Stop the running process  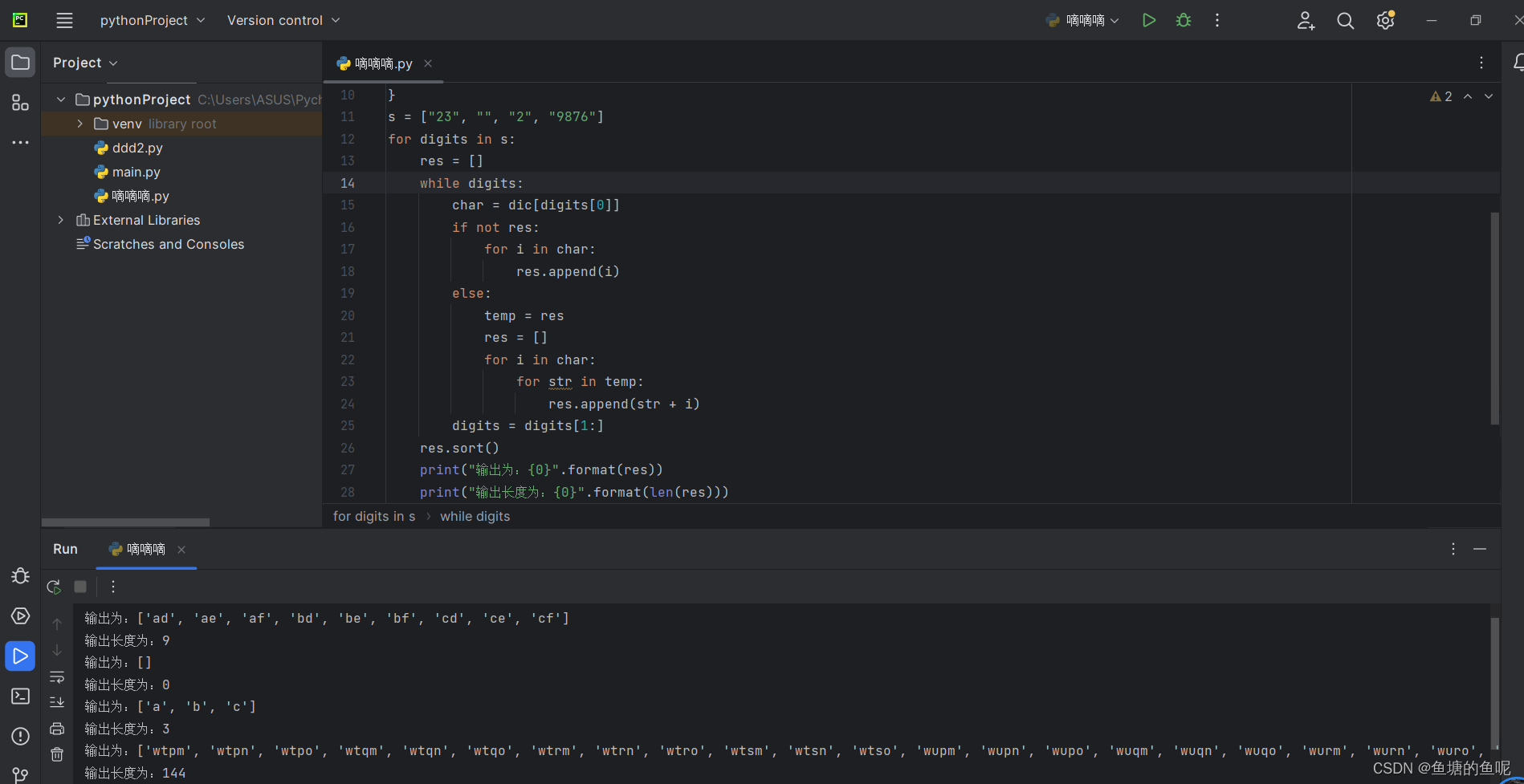pyautogui.click(x=80, y=587)
